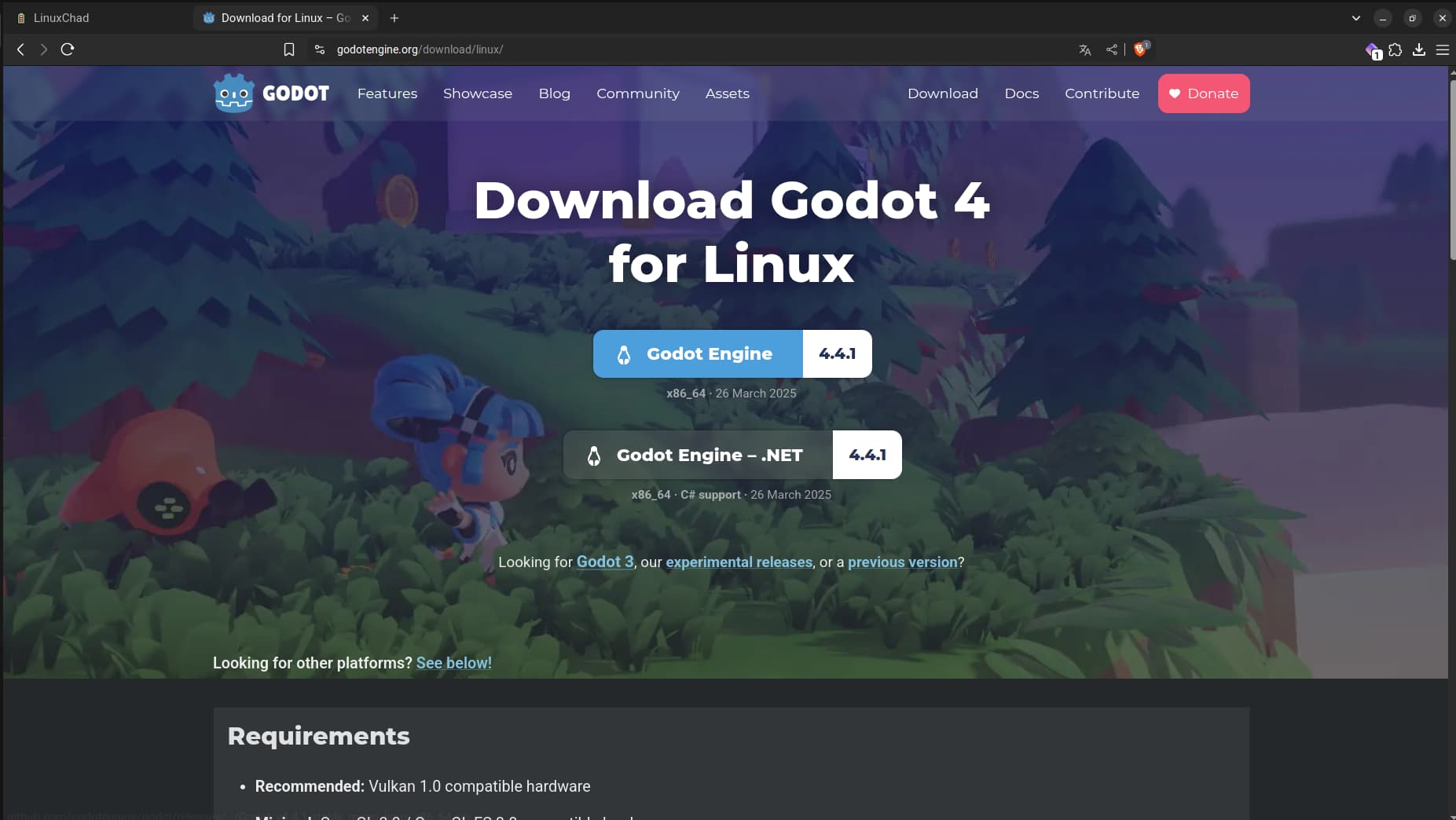Screen dimensions: 1456x820
Task: Open site settings icon beside the URL
Action: tap(319, 49)
